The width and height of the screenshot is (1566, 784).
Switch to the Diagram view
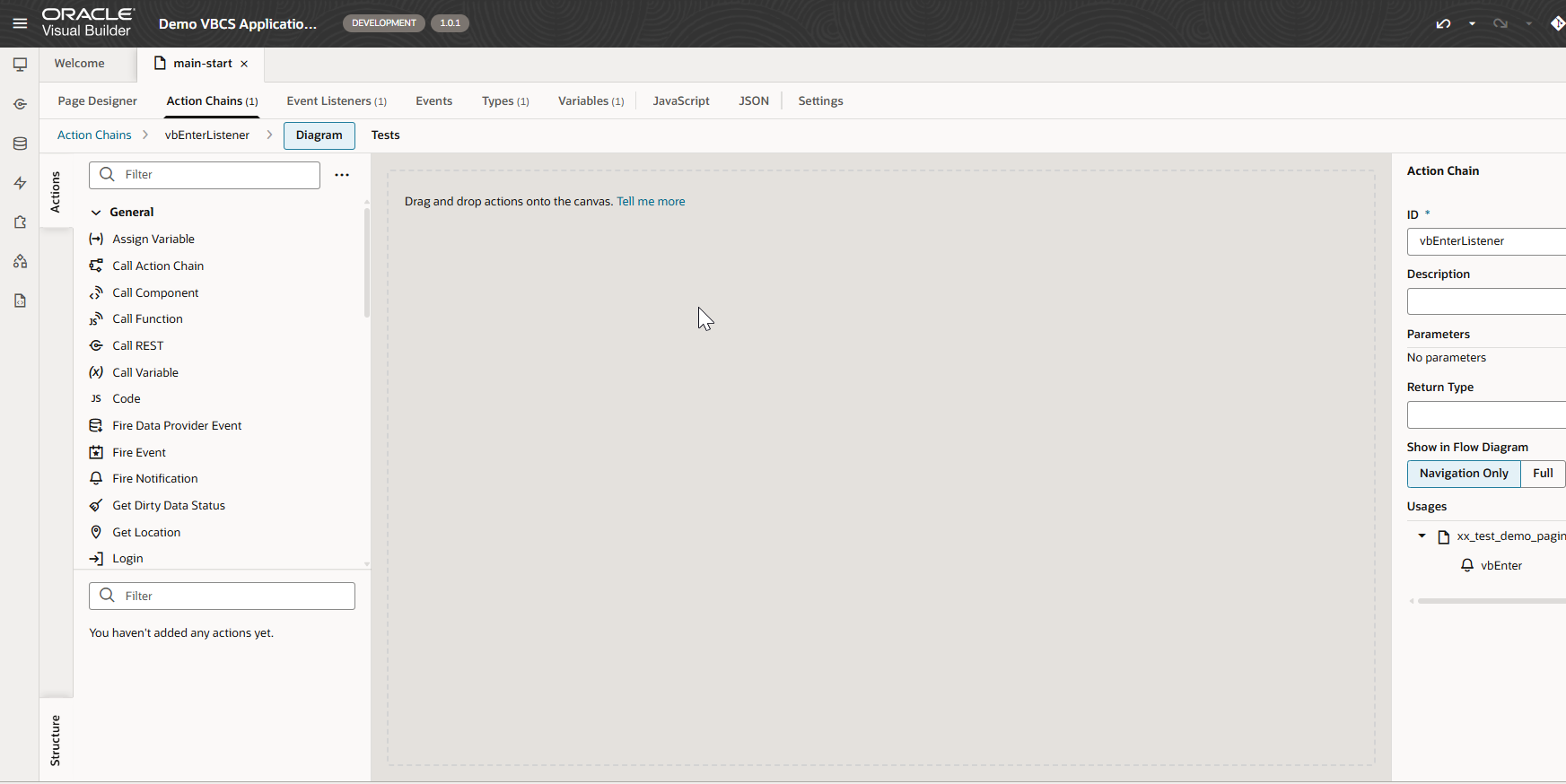pos(319,135)
